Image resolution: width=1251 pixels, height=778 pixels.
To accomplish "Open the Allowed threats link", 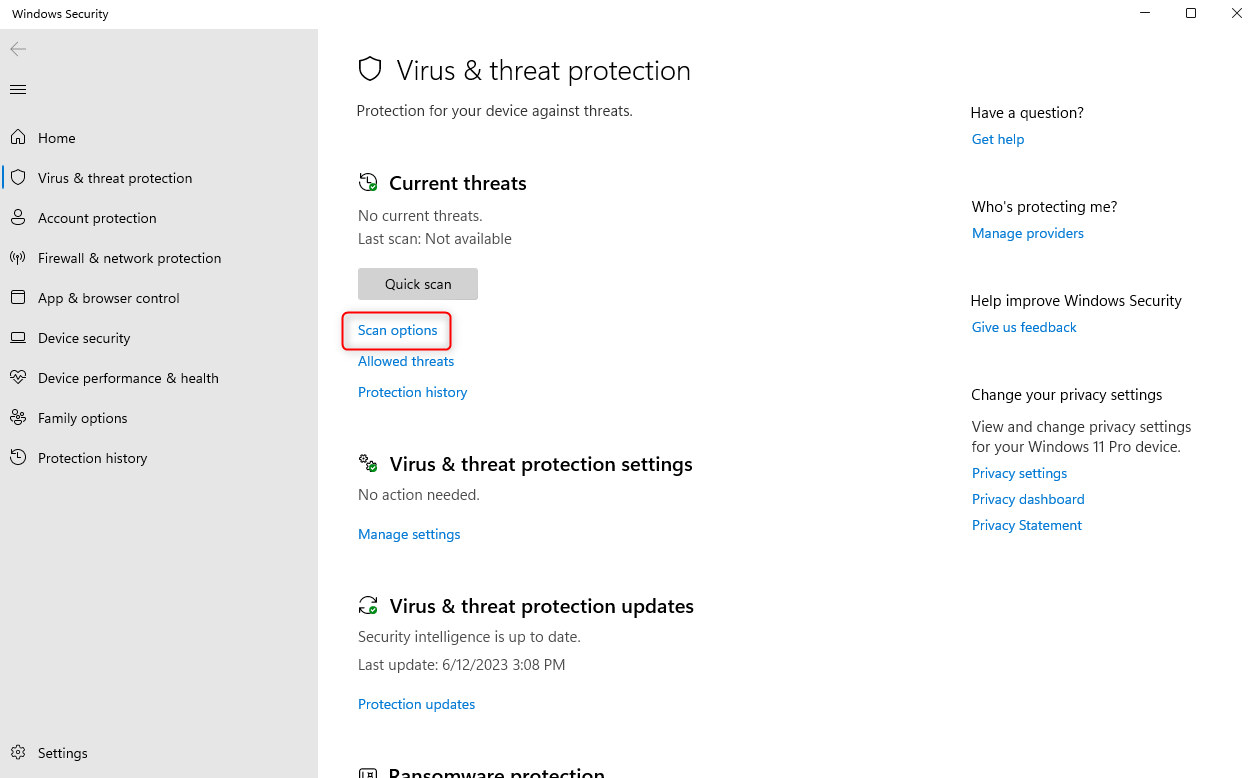I will (406, 361).
